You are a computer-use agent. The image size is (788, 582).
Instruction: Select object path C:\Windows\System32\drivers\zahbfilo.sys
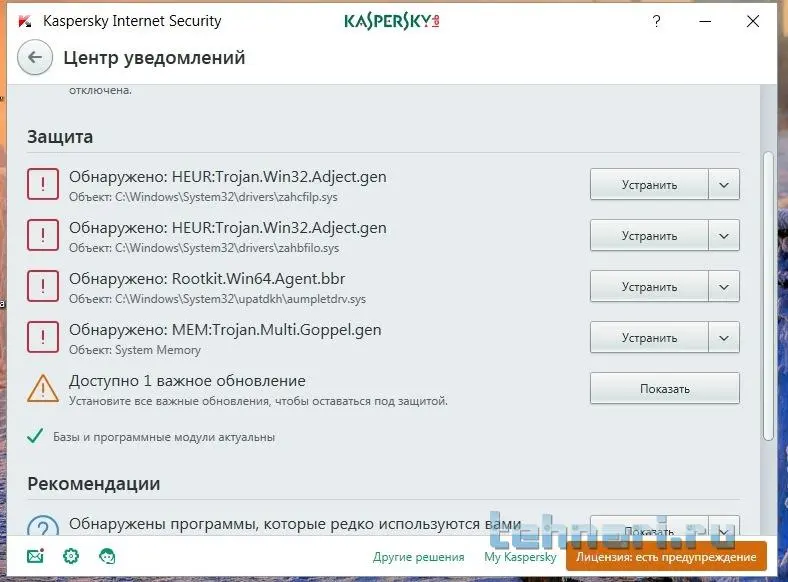coord(227,248)
